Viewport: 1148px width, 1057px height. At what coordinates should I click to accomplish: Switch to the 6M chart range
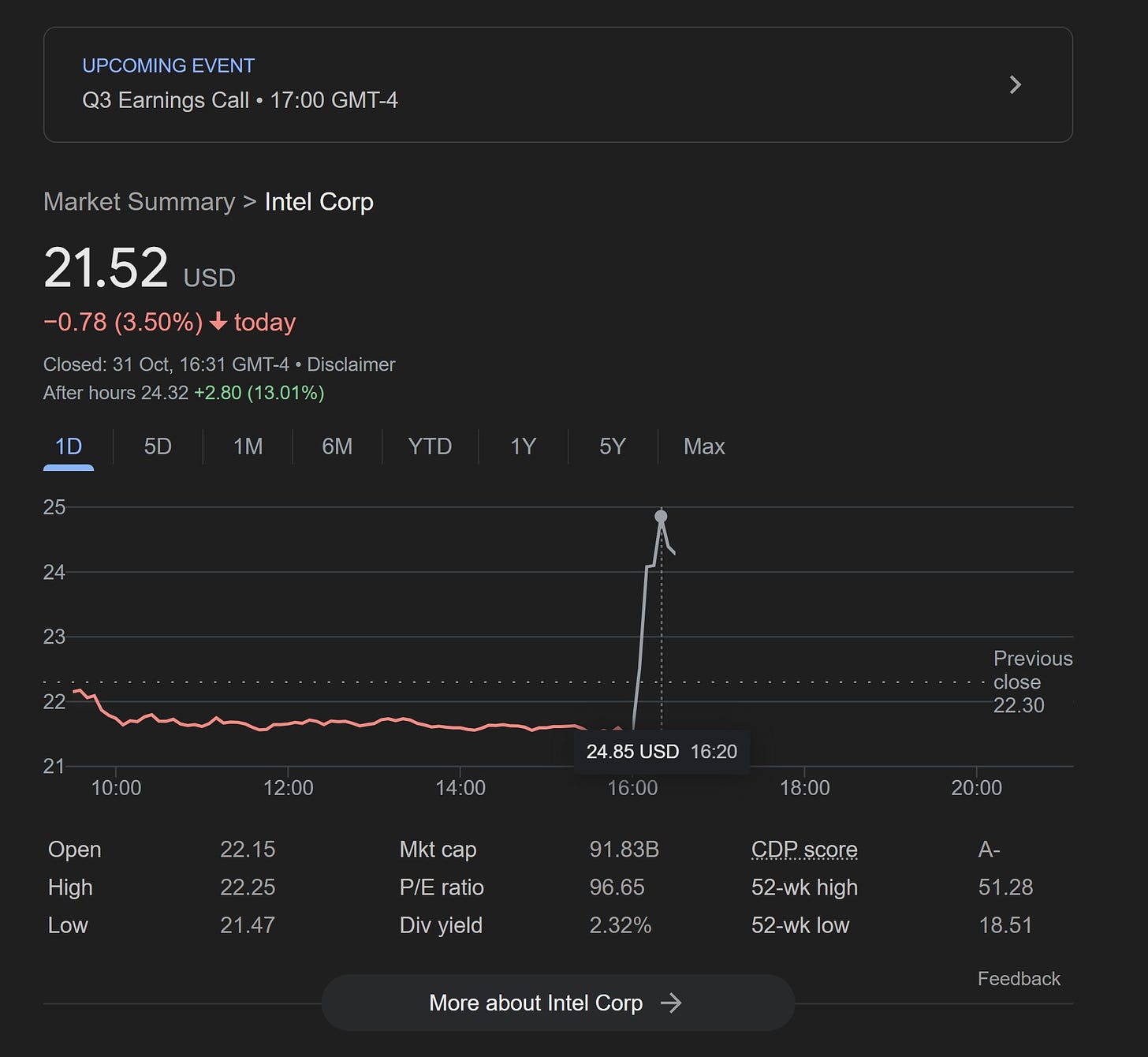click(x=337, y=446)
